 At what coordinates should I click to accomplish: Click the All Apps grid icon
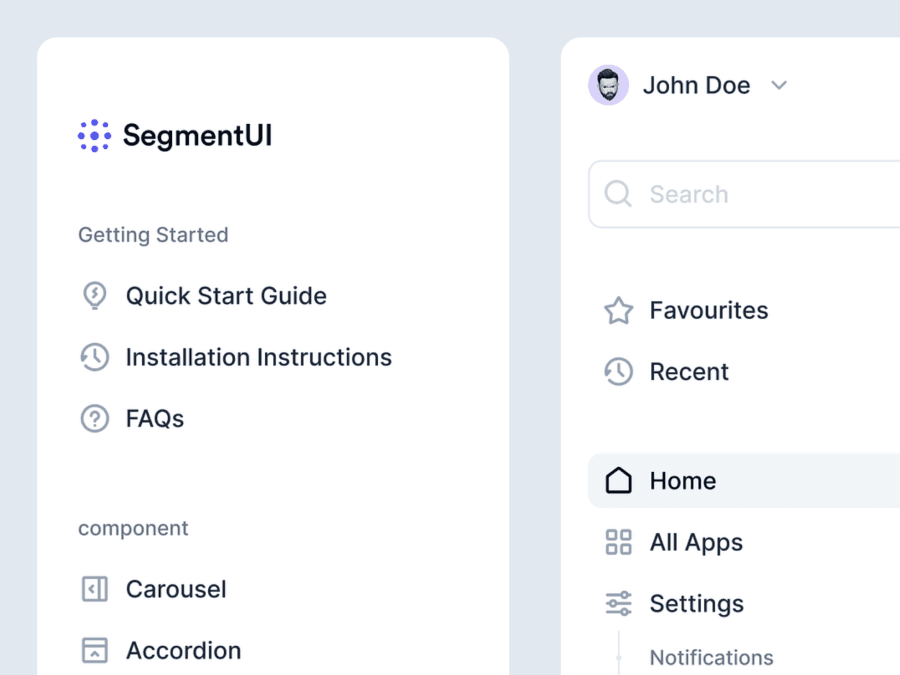click(x=619, y=543)
